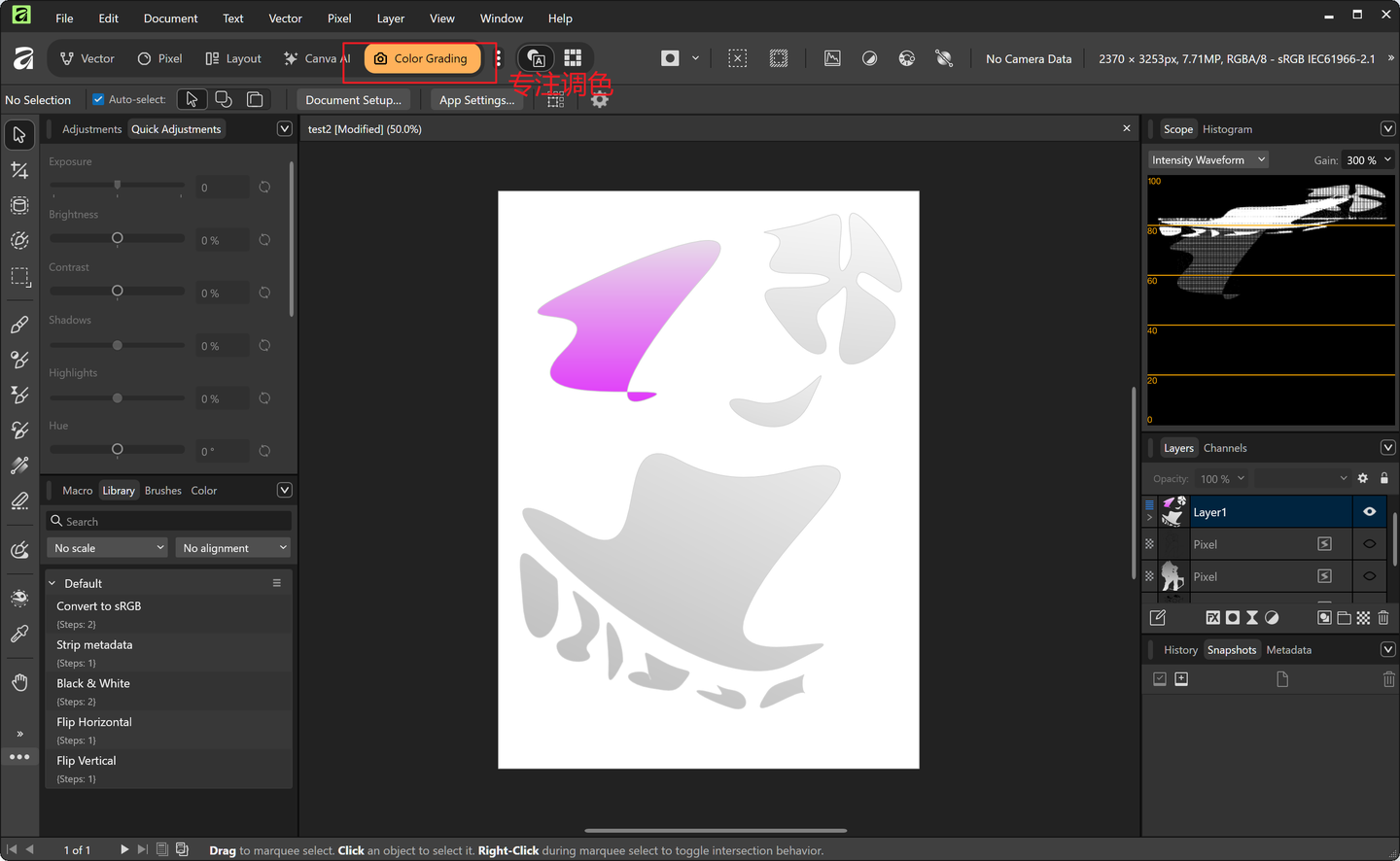Image resolution: width=1400 pixels, height=861 pixels.
Task: Open the No alignment dropdown
Action: [x=233, y=548]
